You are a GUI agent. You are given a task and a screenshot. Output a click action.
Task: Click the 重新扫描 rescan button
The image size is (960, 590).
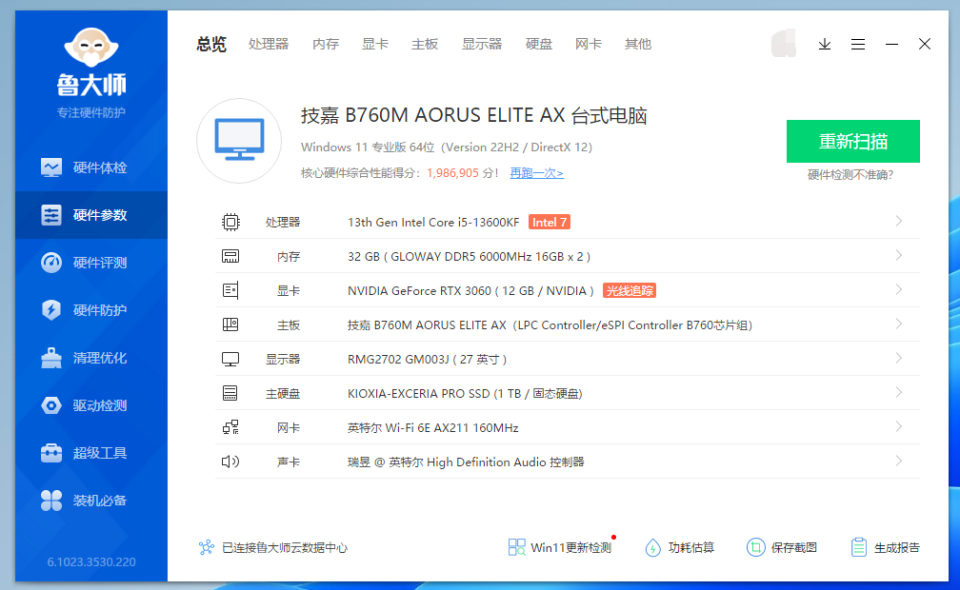pos(852,141)
